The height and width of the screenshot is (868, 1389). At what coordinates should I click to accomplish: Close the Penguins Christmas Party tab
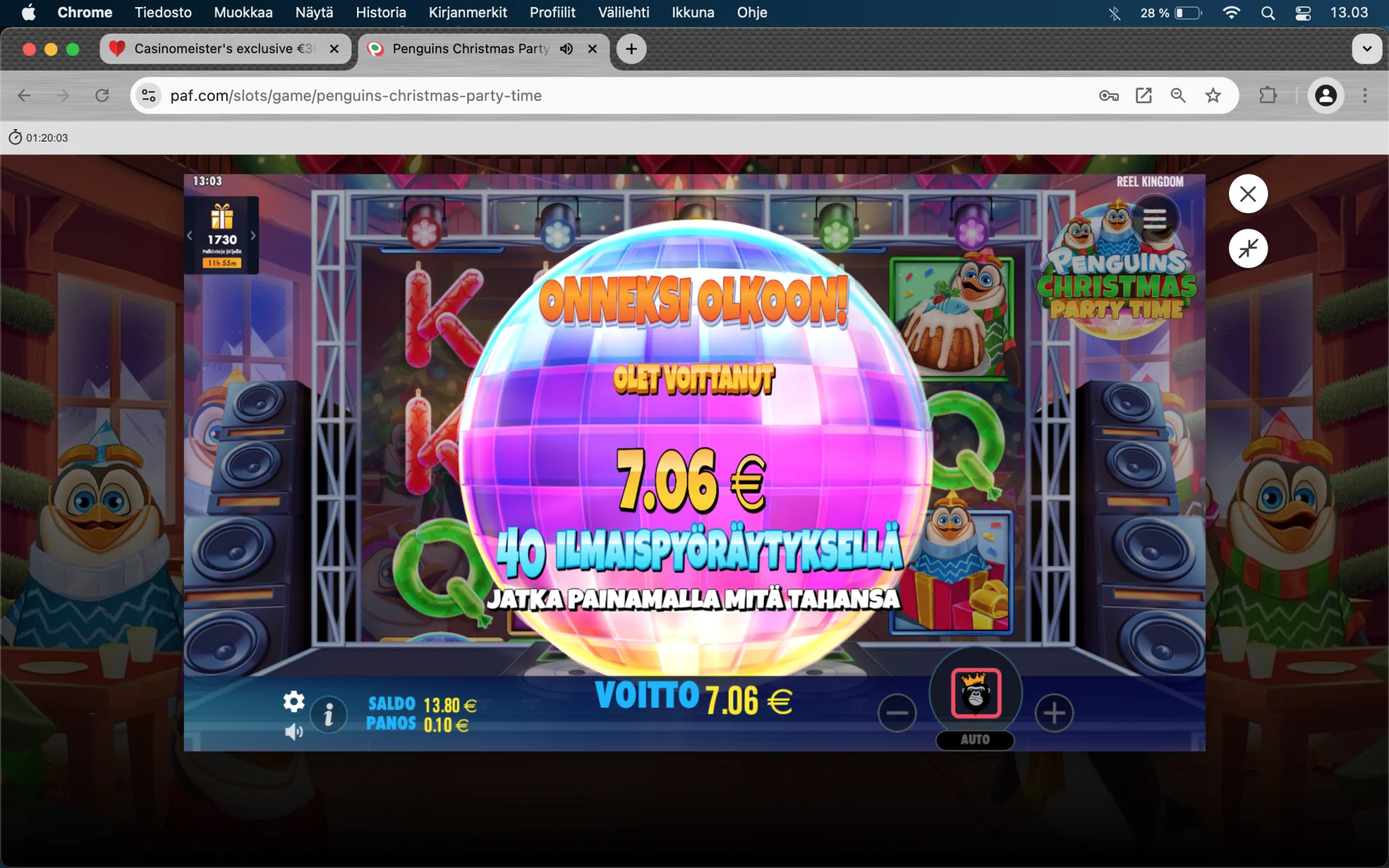click(593, 48)
